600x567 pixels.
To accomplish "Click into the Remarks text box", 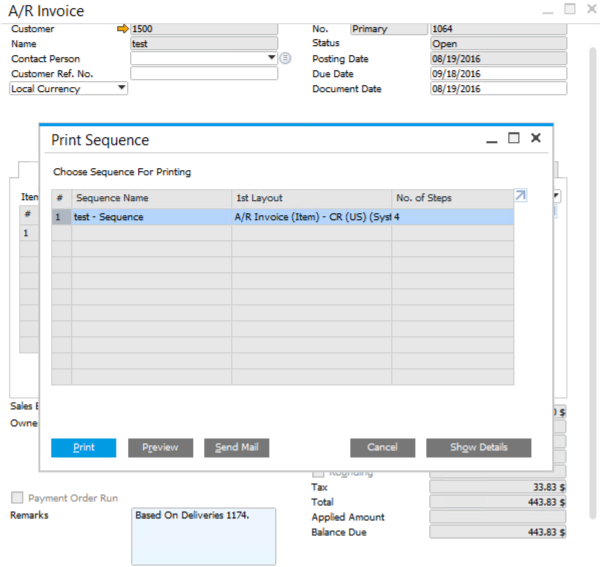I will (203, 536).
